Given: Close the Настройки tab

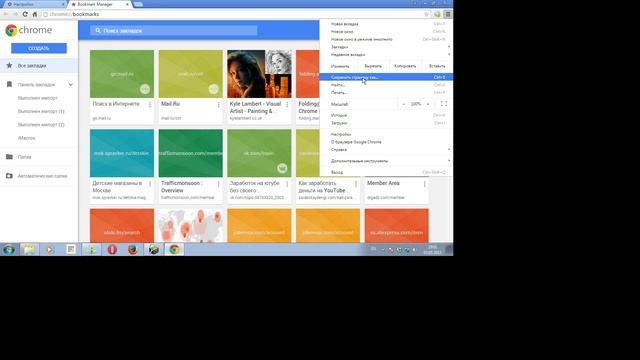Looking at the screenshot, I should pyautogui.click(x=63, y=4).
